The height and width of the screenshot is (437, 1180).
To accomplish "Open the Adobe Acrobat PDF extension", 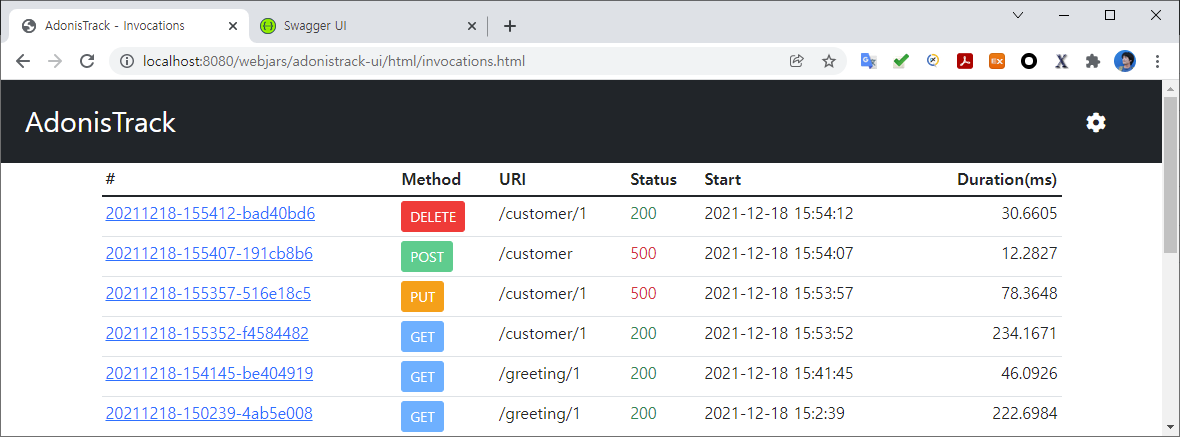I will pyautogui.click(x=965, y=62).
